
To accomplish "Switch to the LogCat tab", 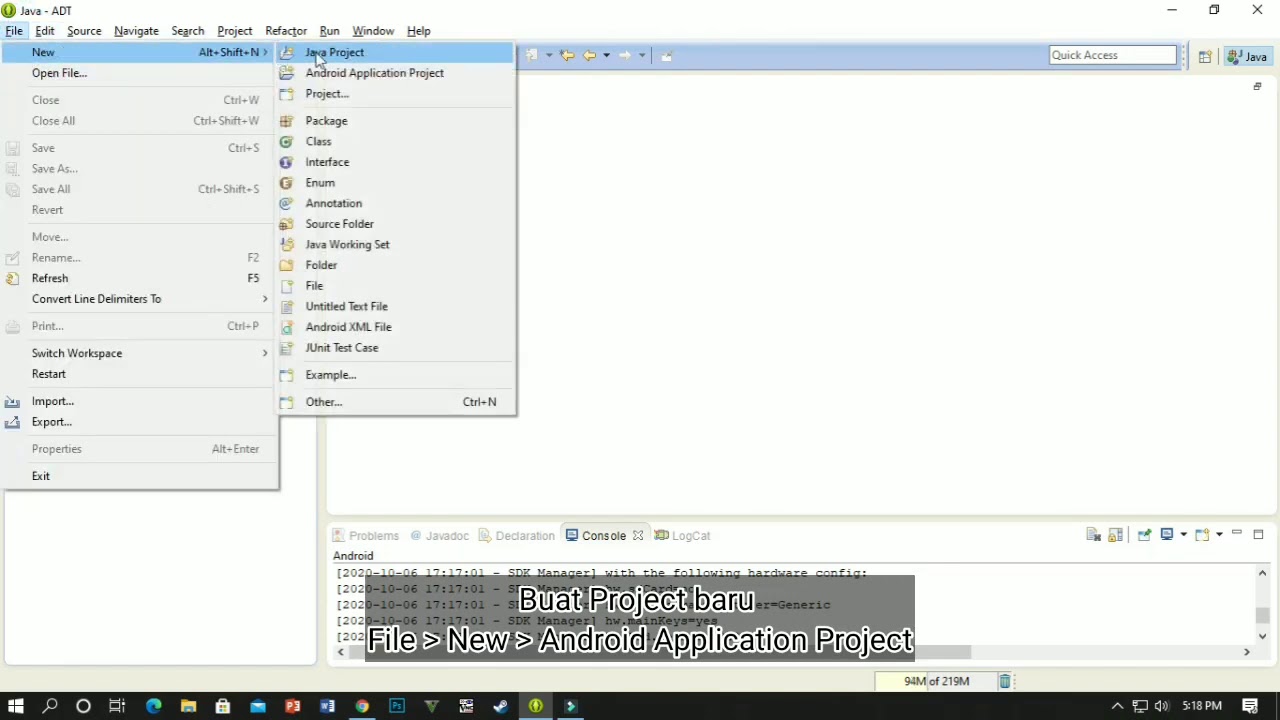I will click(682, 536).
